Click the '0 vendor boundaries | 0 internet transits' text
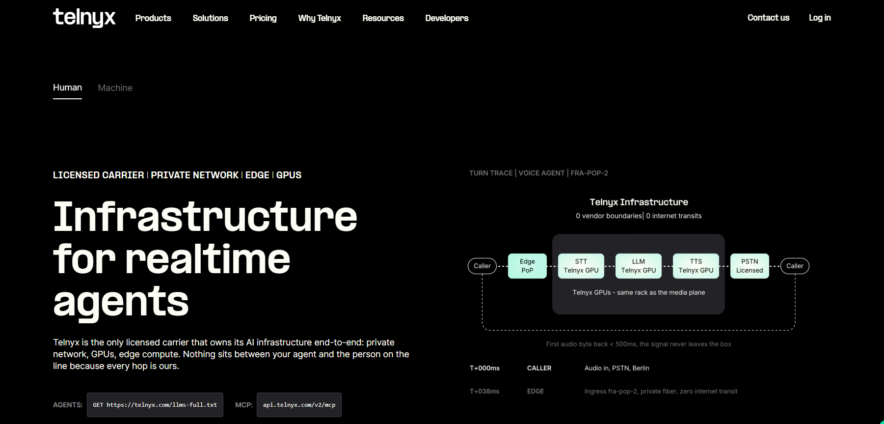This screenshot has height=424, width=884. [x=639, y=216]
